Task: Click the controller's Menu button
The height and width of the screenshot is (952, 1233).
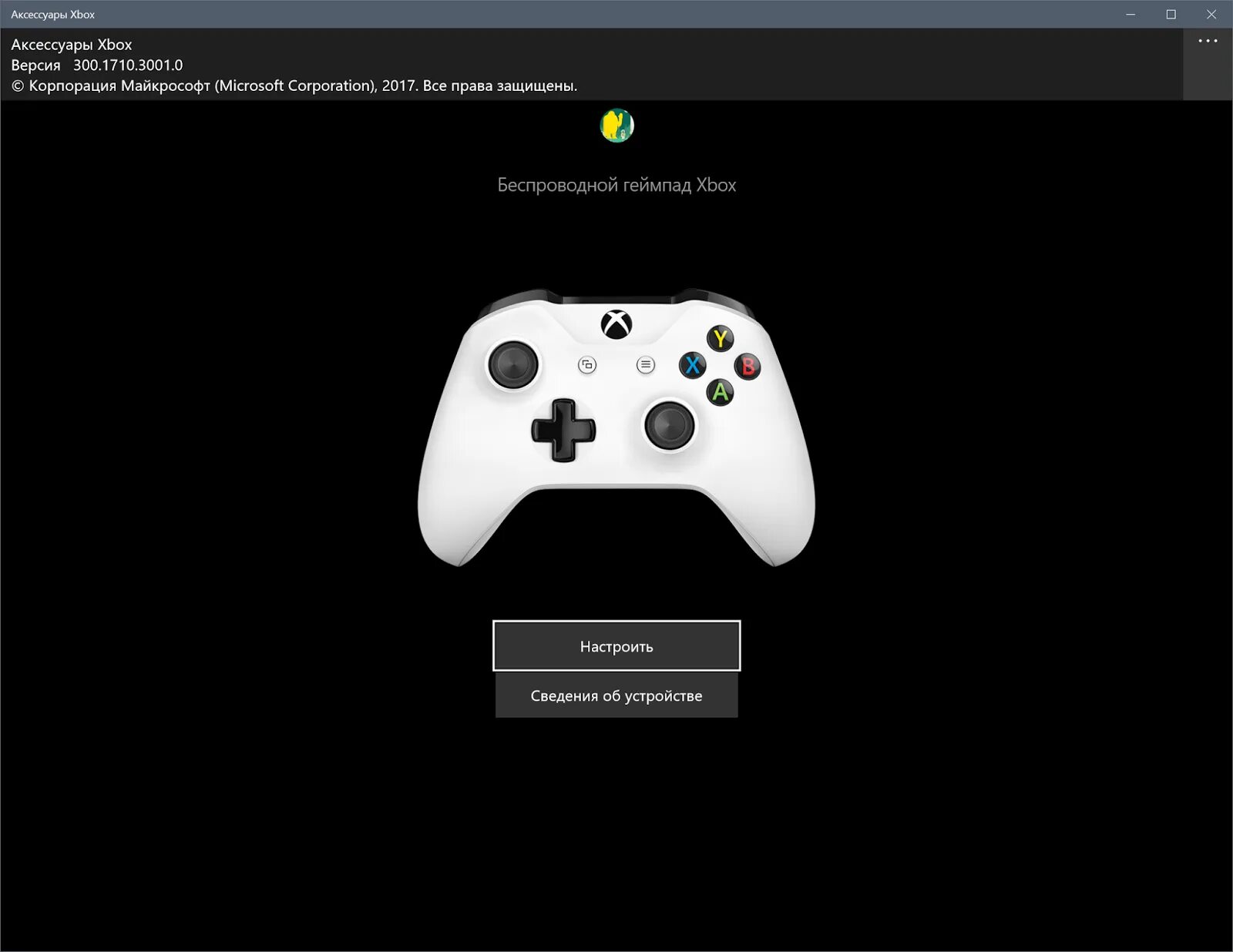Action: (646, 365)
